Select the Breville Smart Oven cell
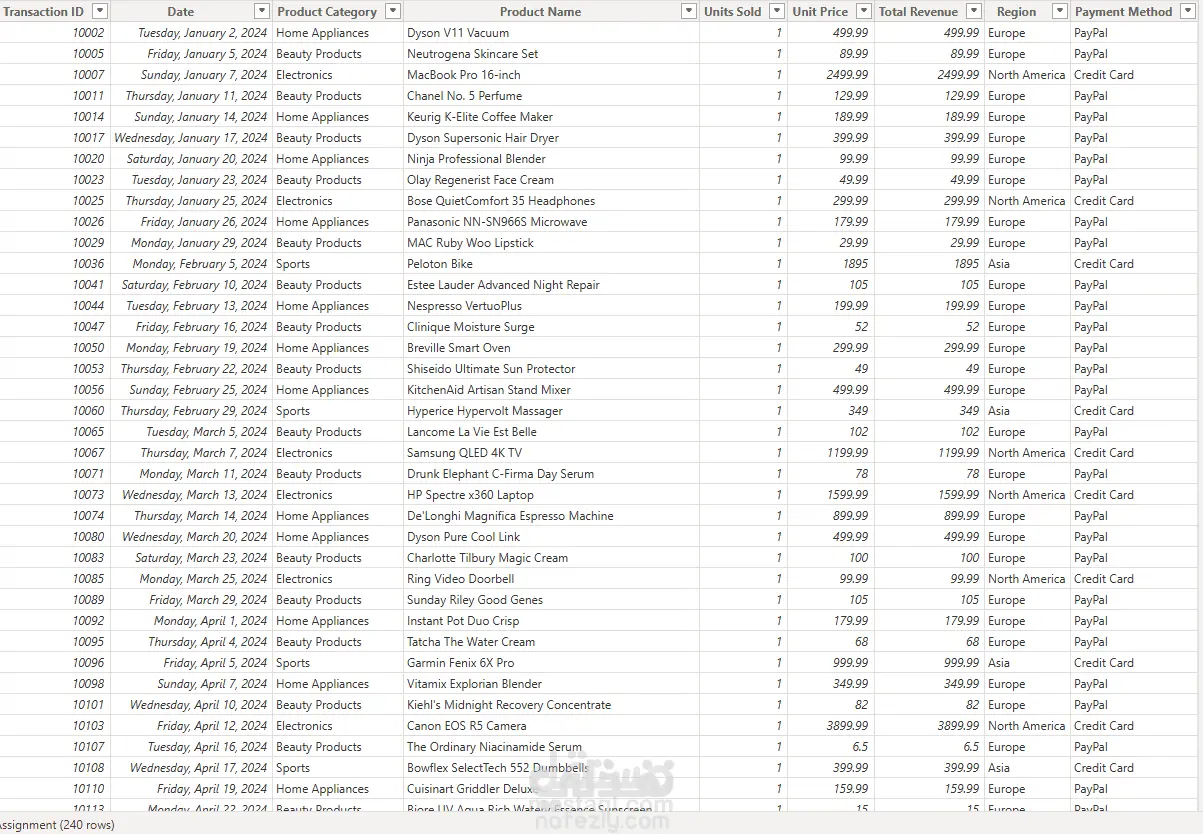Screen dimensions: 1203x834 point(551,348)
